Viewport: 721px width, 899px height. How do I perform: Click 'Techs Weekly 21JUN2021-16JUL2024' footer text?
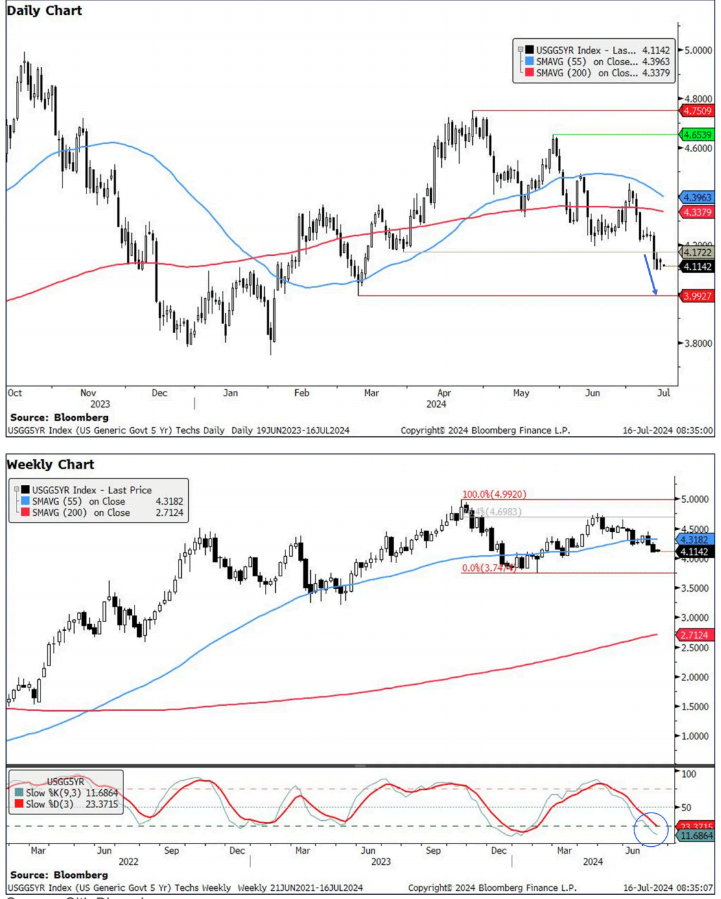tap(269, 888)
